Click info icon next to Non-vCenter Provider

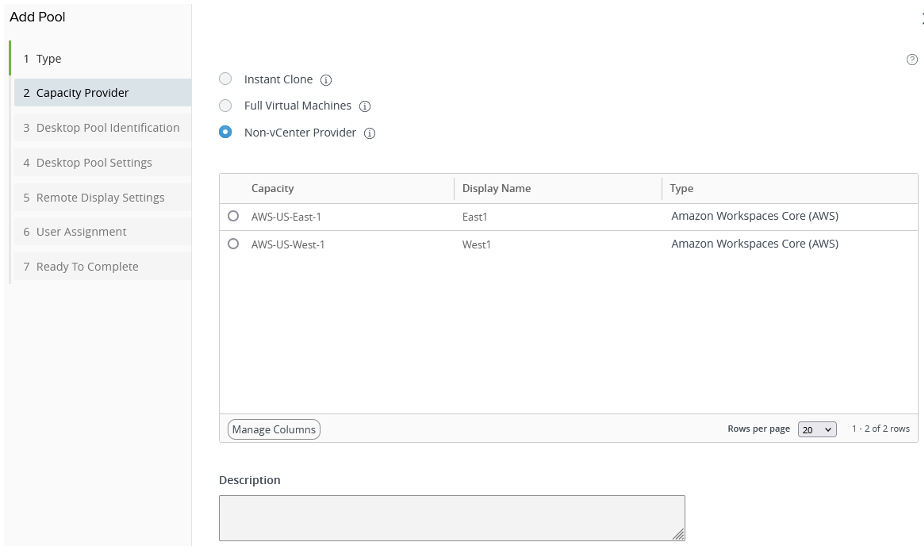370,133
